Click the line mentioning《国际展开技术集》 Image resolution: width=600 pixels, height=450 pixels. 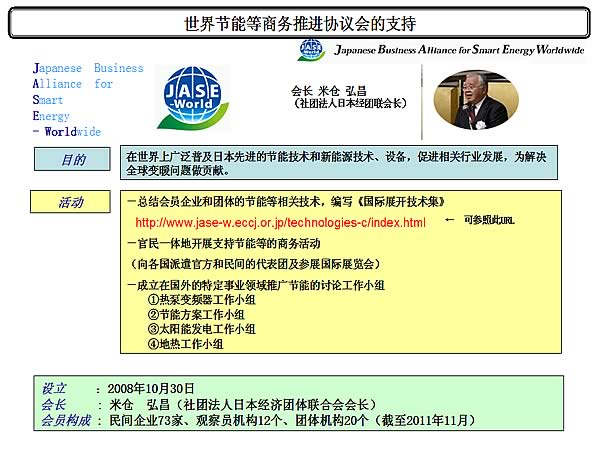pos(285,201)
